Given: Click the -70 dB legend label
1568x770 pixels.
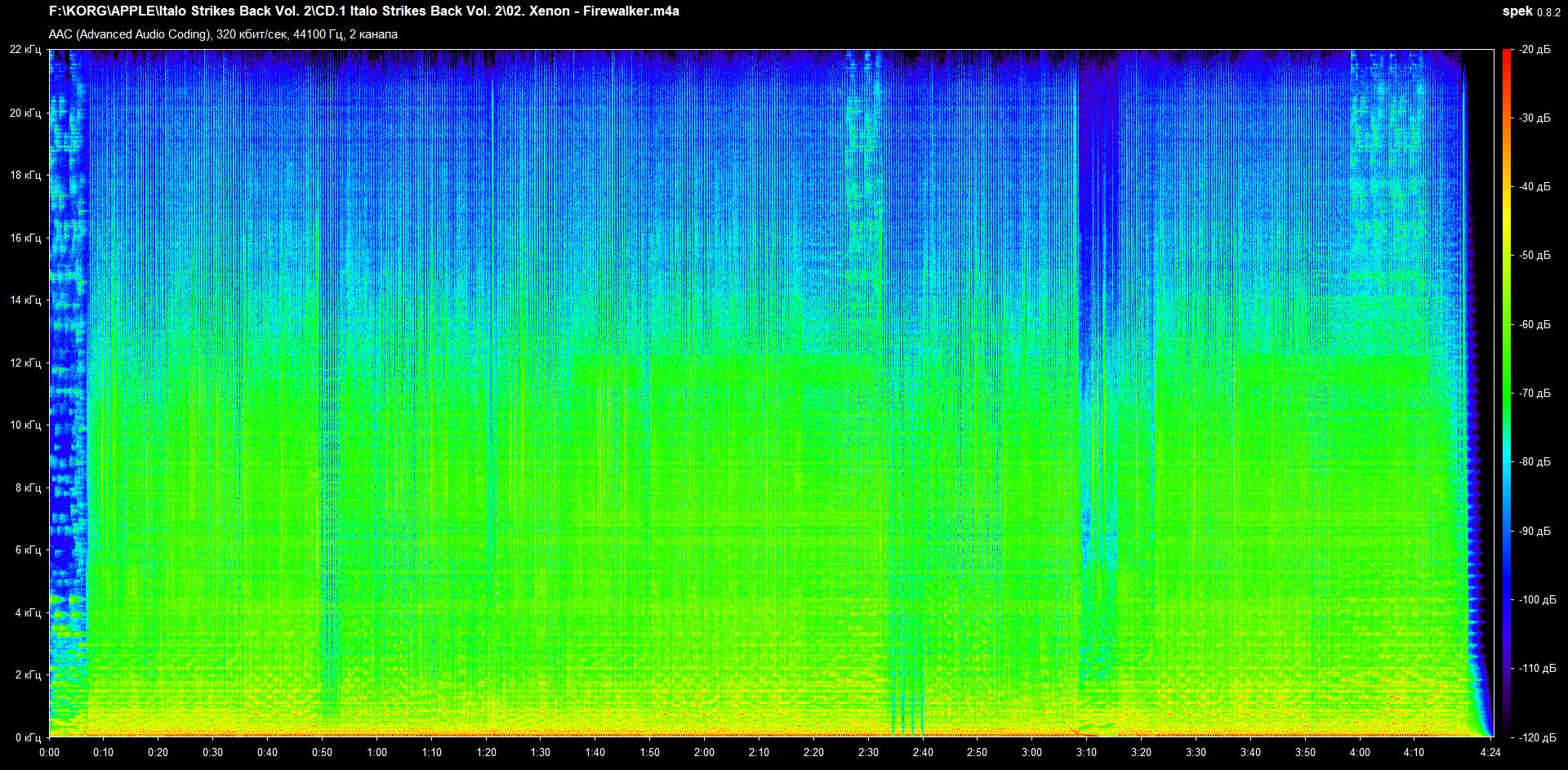Looking at the screenshot, I should point(1535,393).
